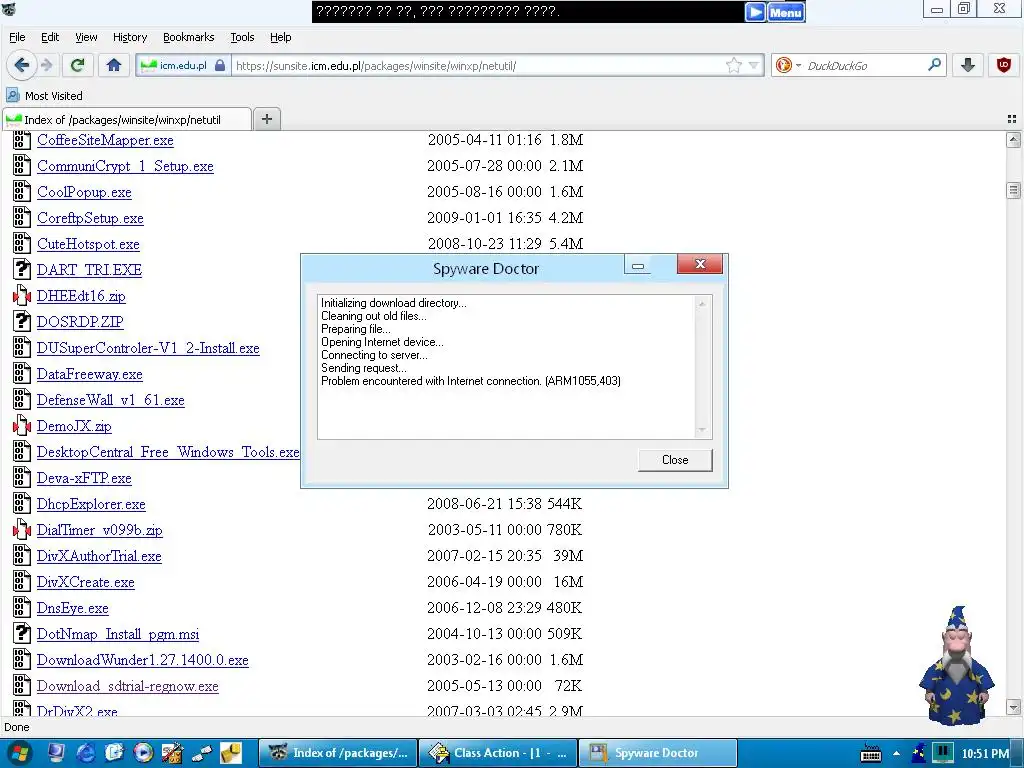Click the binary icon beside DnsEye.exe
This screenshot has width=1024, height=768.
tap(22, 608)
